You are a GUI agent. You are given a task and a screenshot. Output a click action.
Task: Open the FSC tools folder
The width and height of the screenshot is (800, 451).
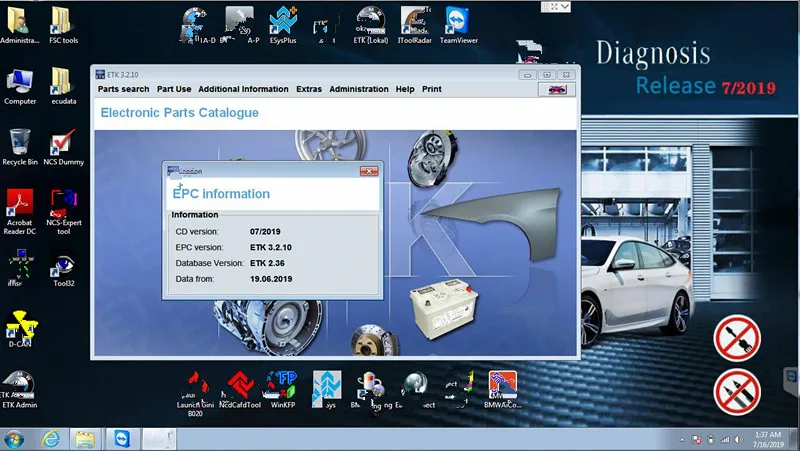63,26
